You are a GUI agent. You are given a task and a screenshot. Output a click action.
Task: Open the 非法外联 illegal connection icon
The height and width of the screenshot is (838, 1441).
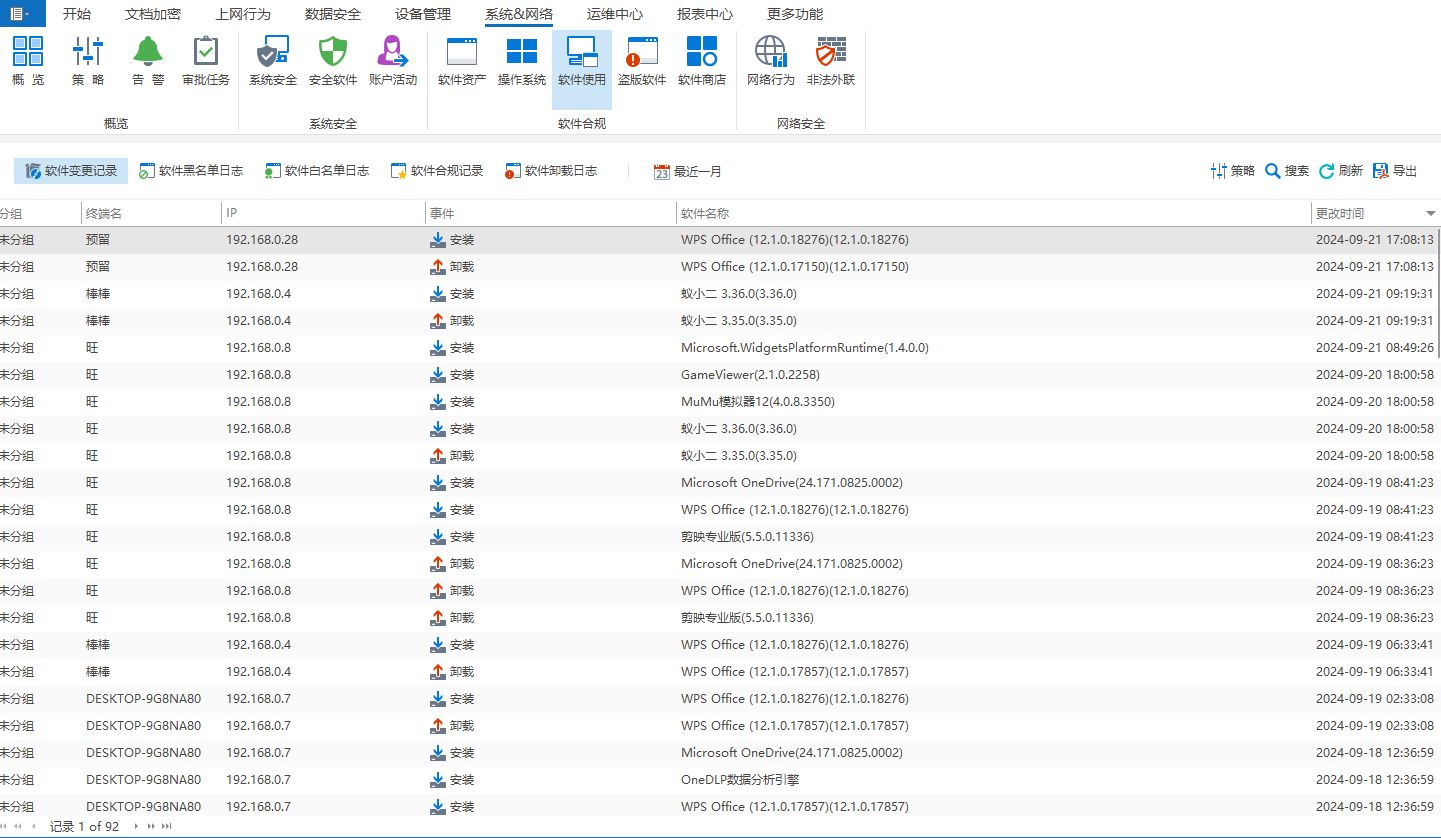[831, 61]
